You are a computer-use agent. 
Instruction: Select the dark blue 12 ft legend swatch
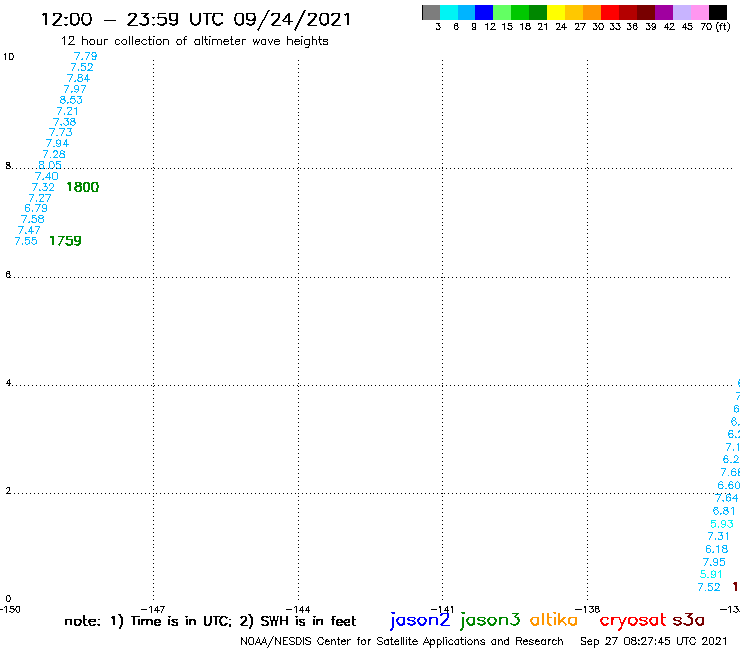point(484,12)
